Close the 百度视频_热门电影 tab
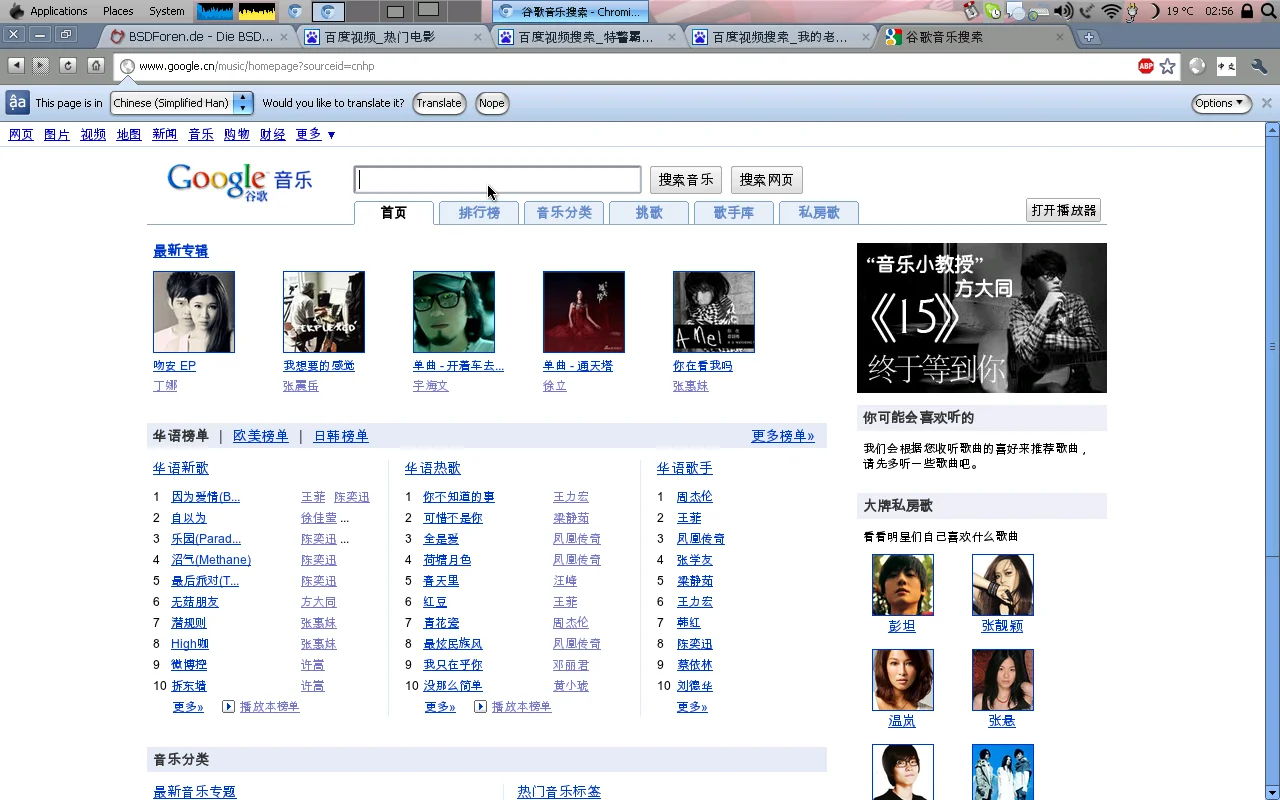The width and height of the screenshot is (1280, 800). click(x=478, y=37)
